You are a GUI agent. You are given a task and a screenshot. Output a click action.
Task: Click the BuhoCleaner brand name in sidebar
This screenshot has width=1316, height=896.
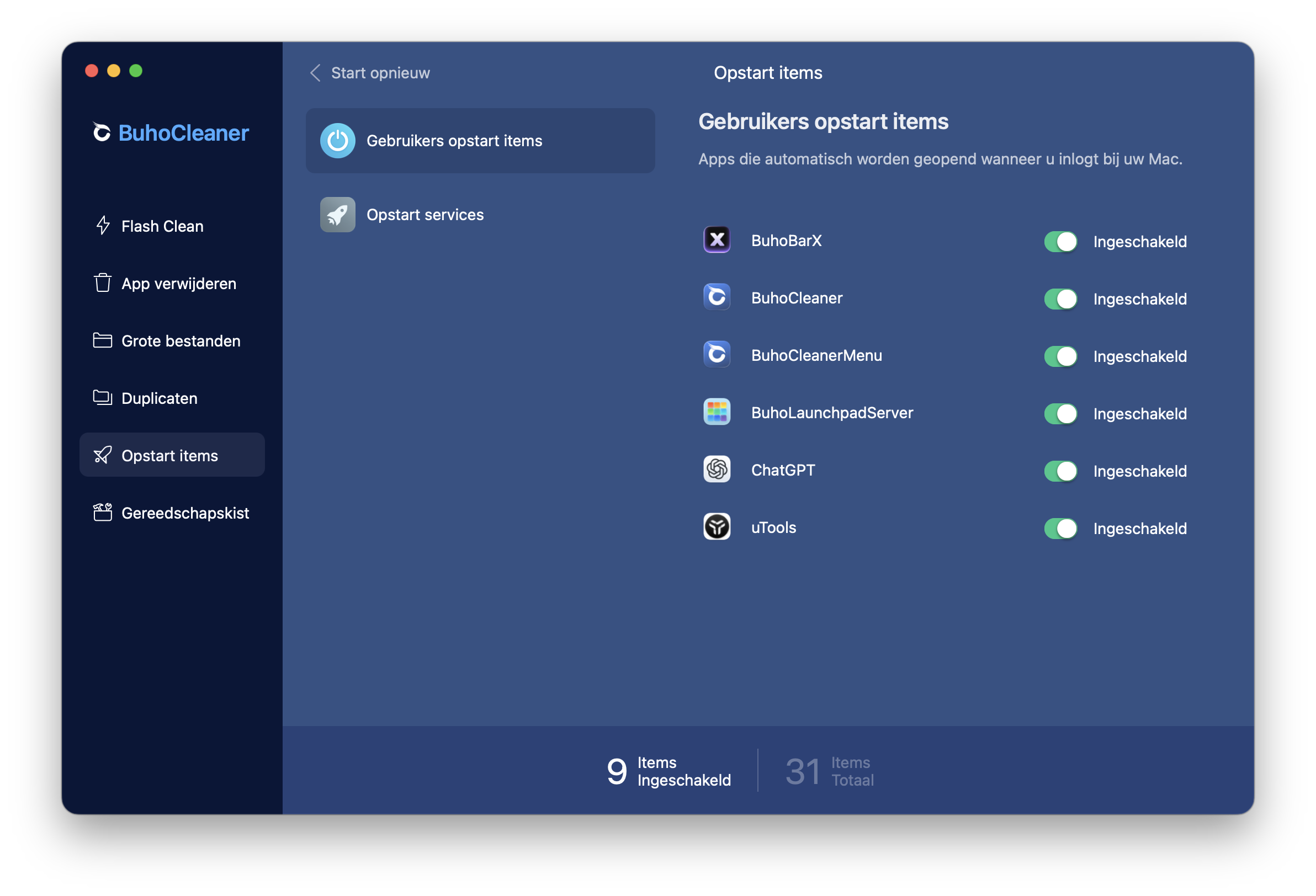pyautogui.click(x=183, y=133)
